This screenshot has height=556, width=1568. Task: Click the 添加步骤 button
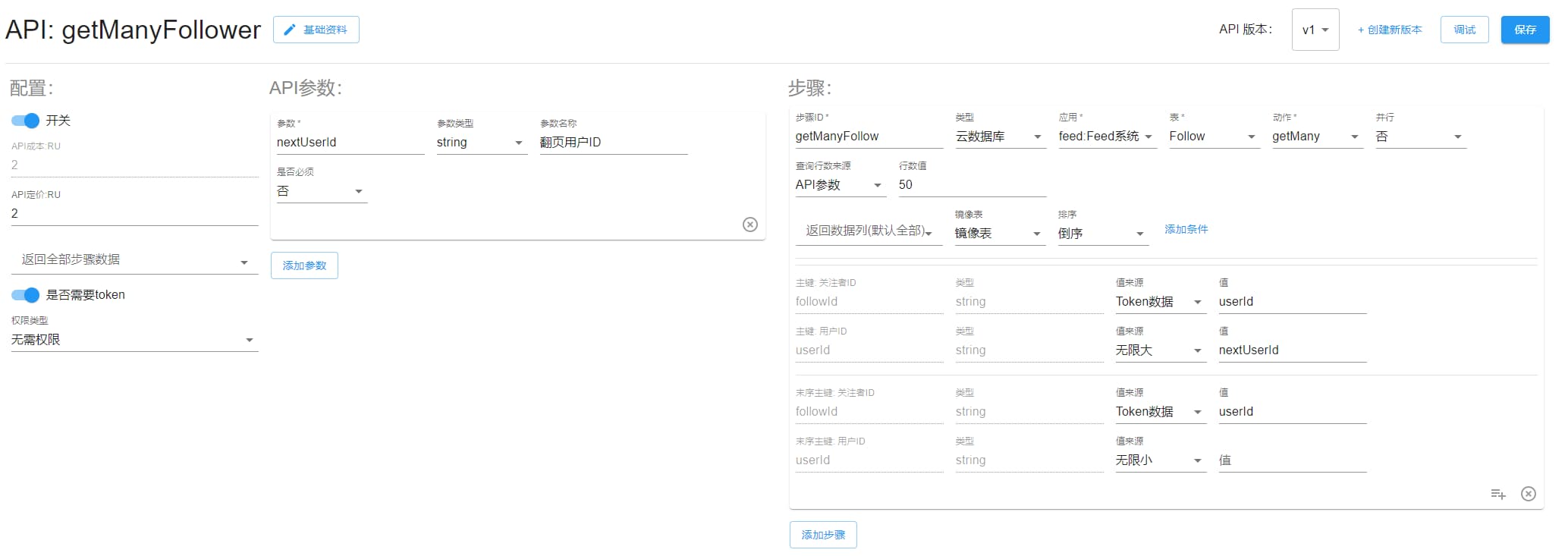click(x=823, y=535)
